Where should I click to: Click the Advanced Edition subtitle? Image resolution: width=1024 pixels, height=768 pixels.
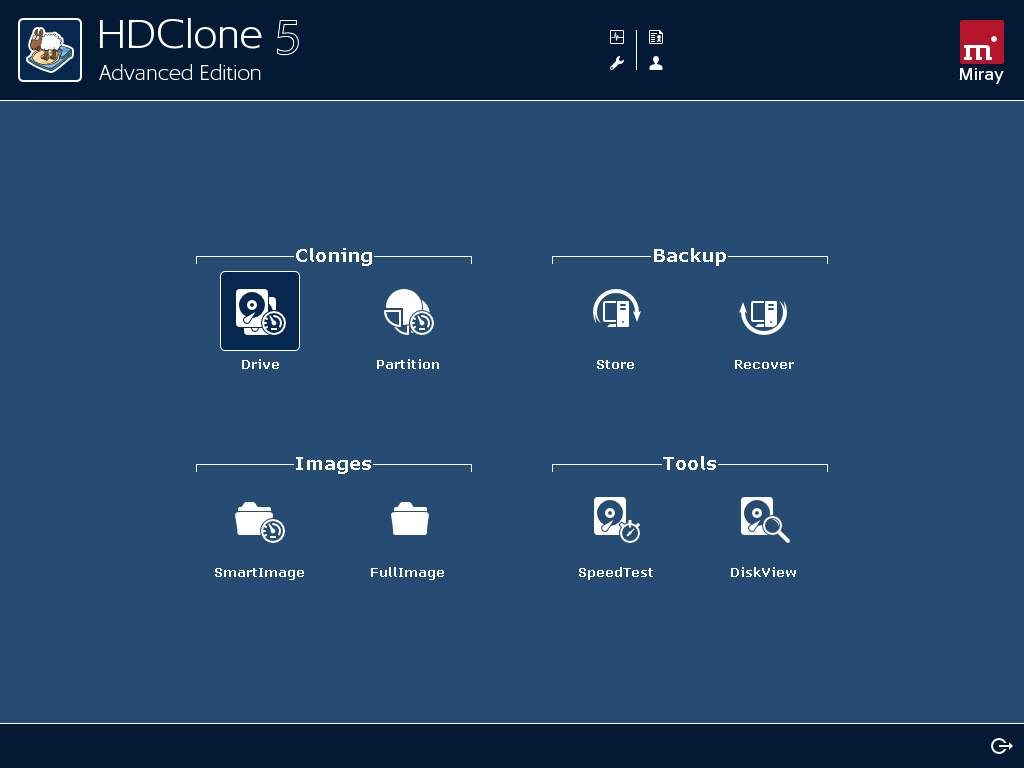pos(180,72)
